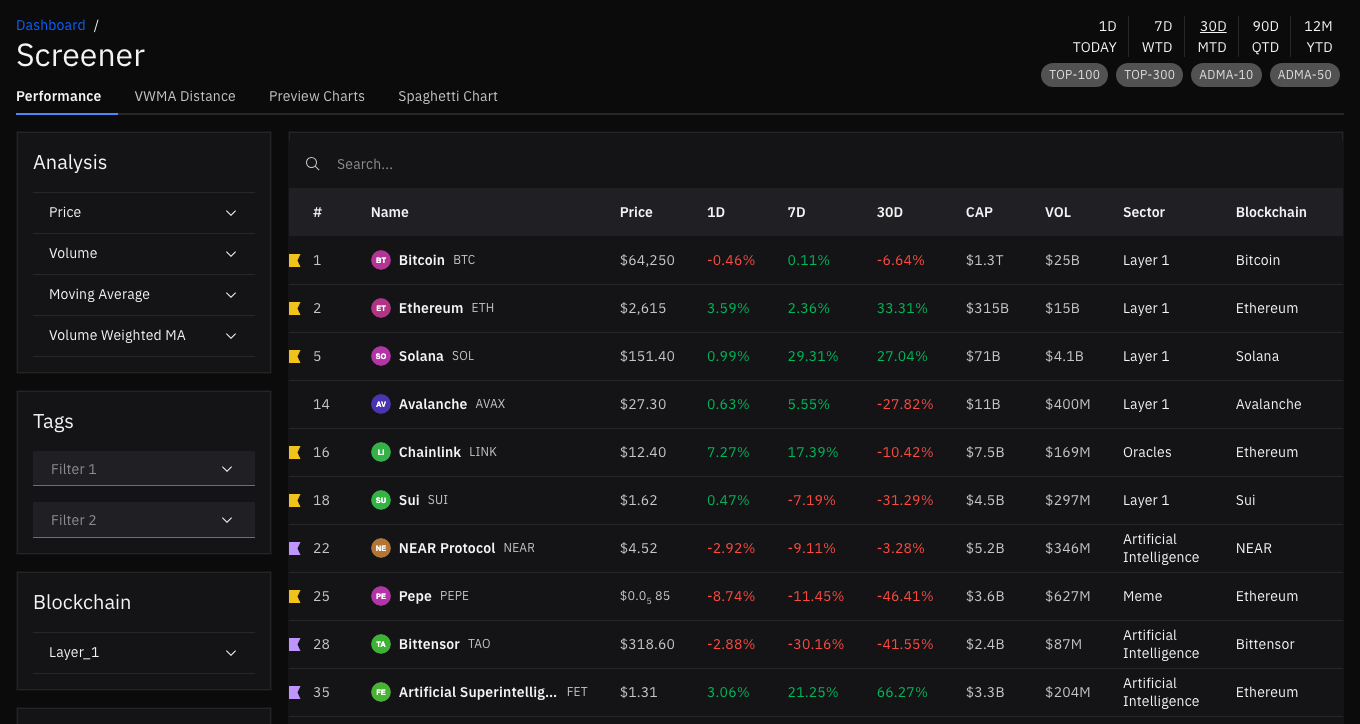
Task: Select the 7D WTD timeframe
Action: pyautogui.click(x=1157, y=37)
